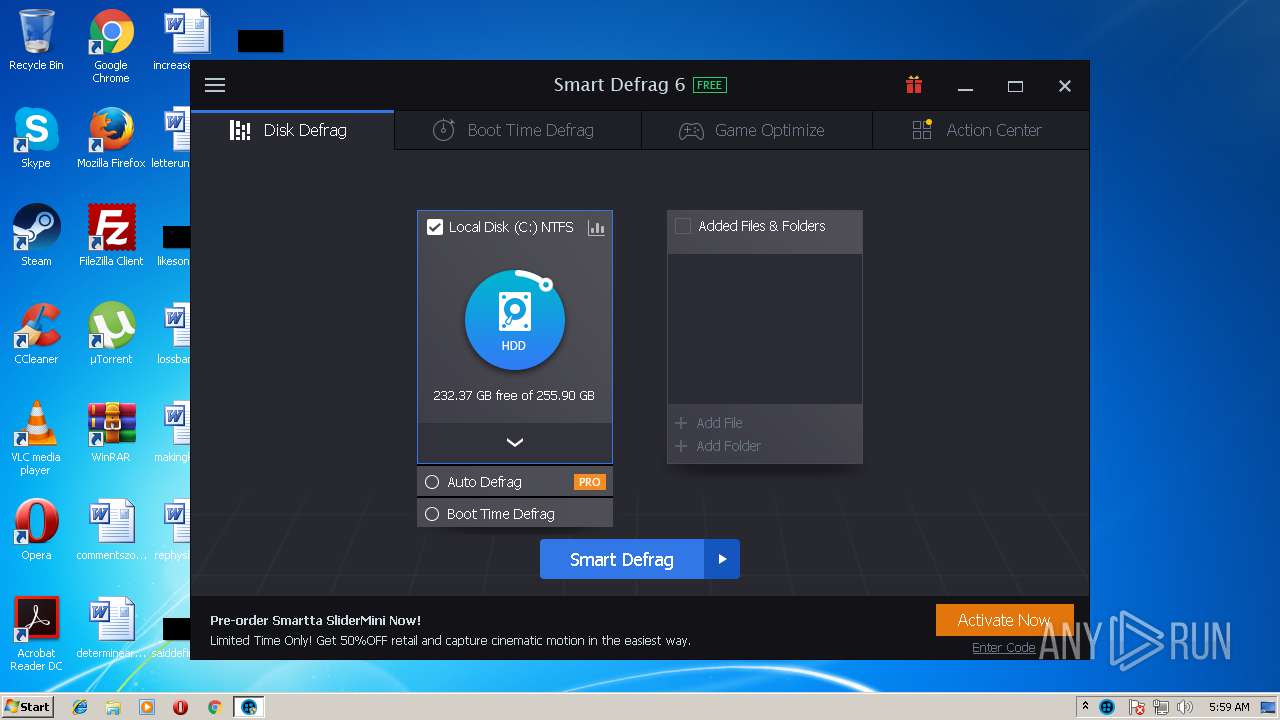Screen dimensions: 1280x720
Task: Open Skype desktop shortcut
Action: click(36, 139)
